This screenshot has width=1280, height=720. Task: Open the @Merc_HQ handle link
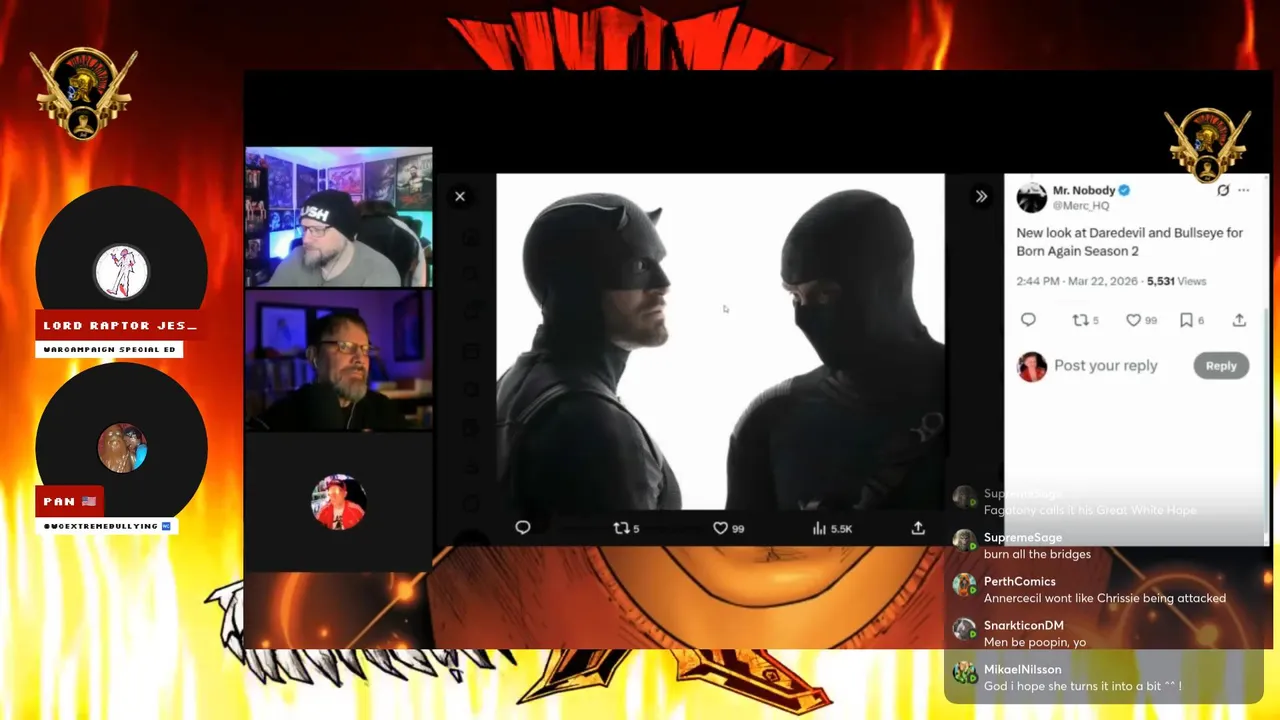coord(1081,206)
